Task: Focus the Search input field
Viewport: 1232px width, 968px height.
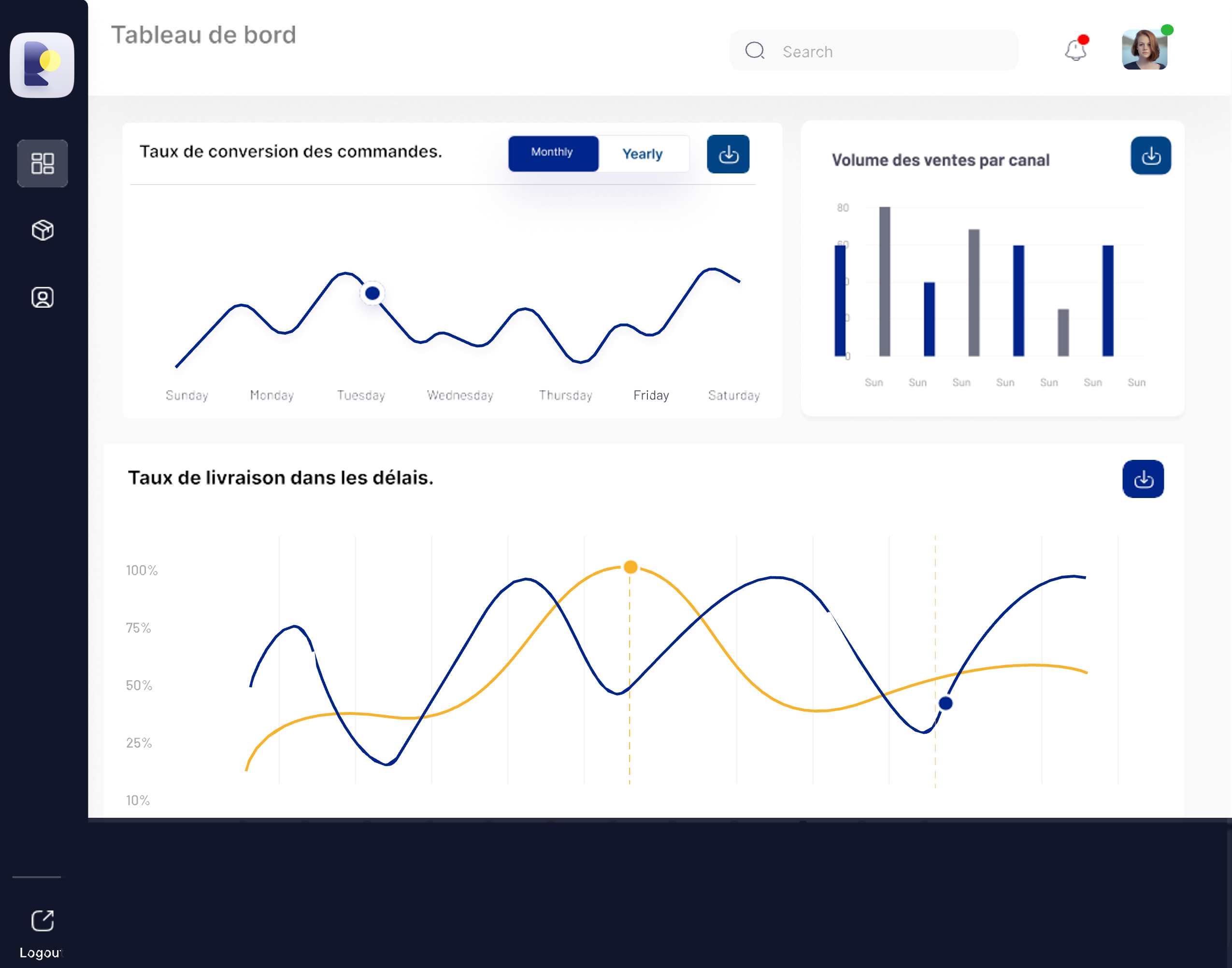Action: (x=874, y=50)
